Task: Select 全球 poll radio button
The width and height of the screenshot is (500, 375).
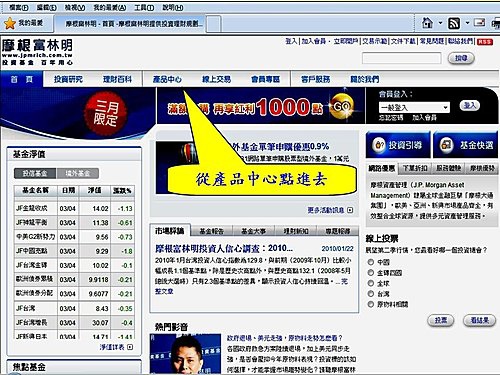Action: pos(370,283)
